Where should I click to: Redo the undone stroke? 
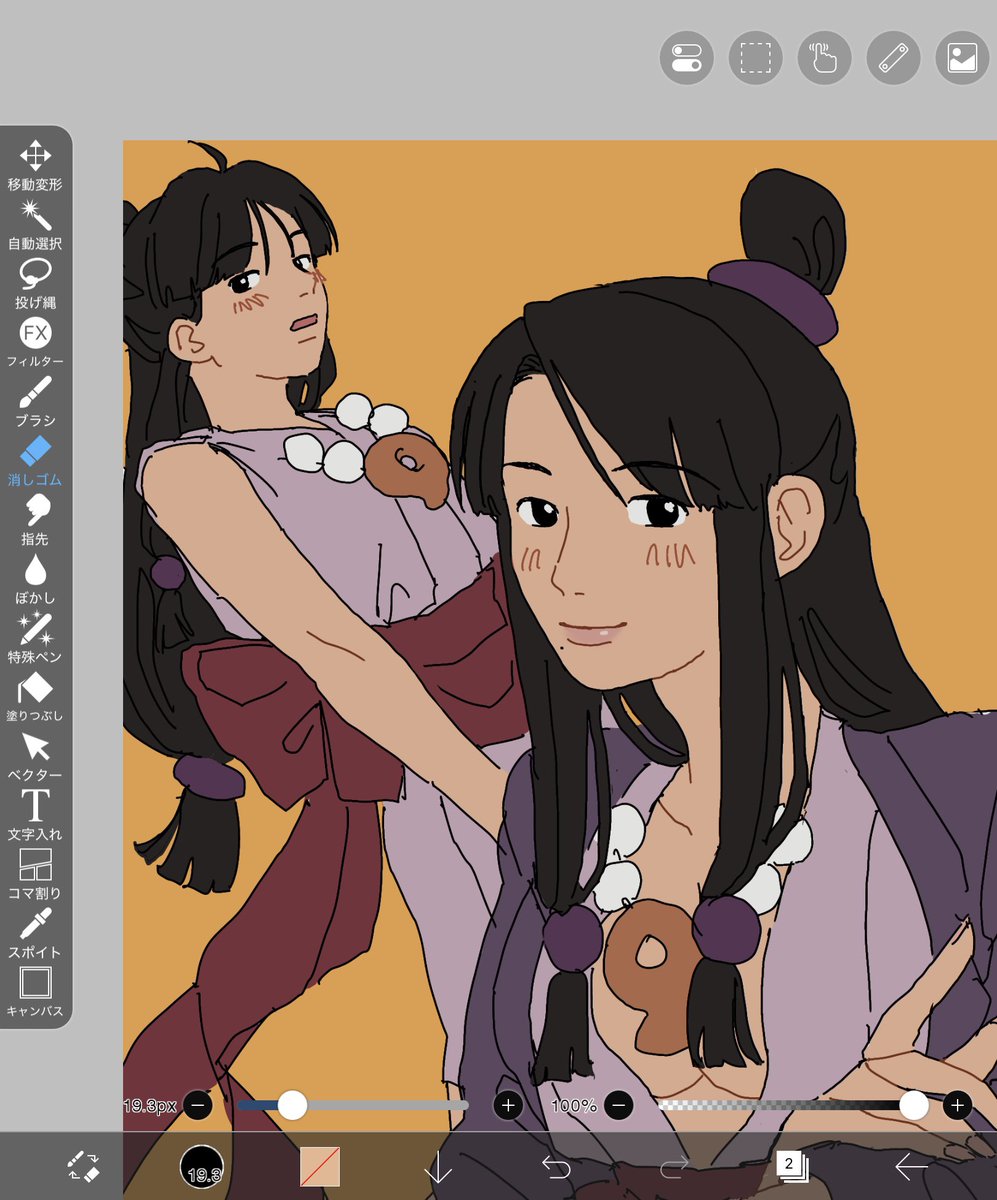(x=675, y=1166)
